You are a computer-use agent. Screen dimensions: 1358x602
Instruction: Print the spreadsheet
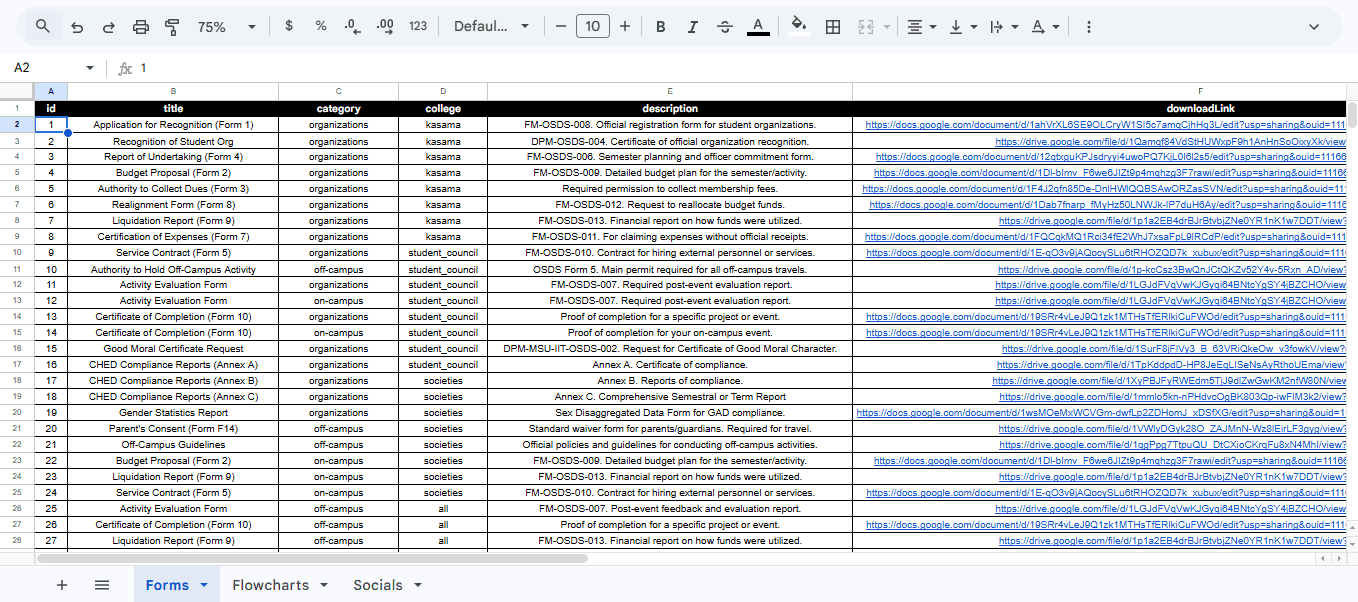click(141, 27)
